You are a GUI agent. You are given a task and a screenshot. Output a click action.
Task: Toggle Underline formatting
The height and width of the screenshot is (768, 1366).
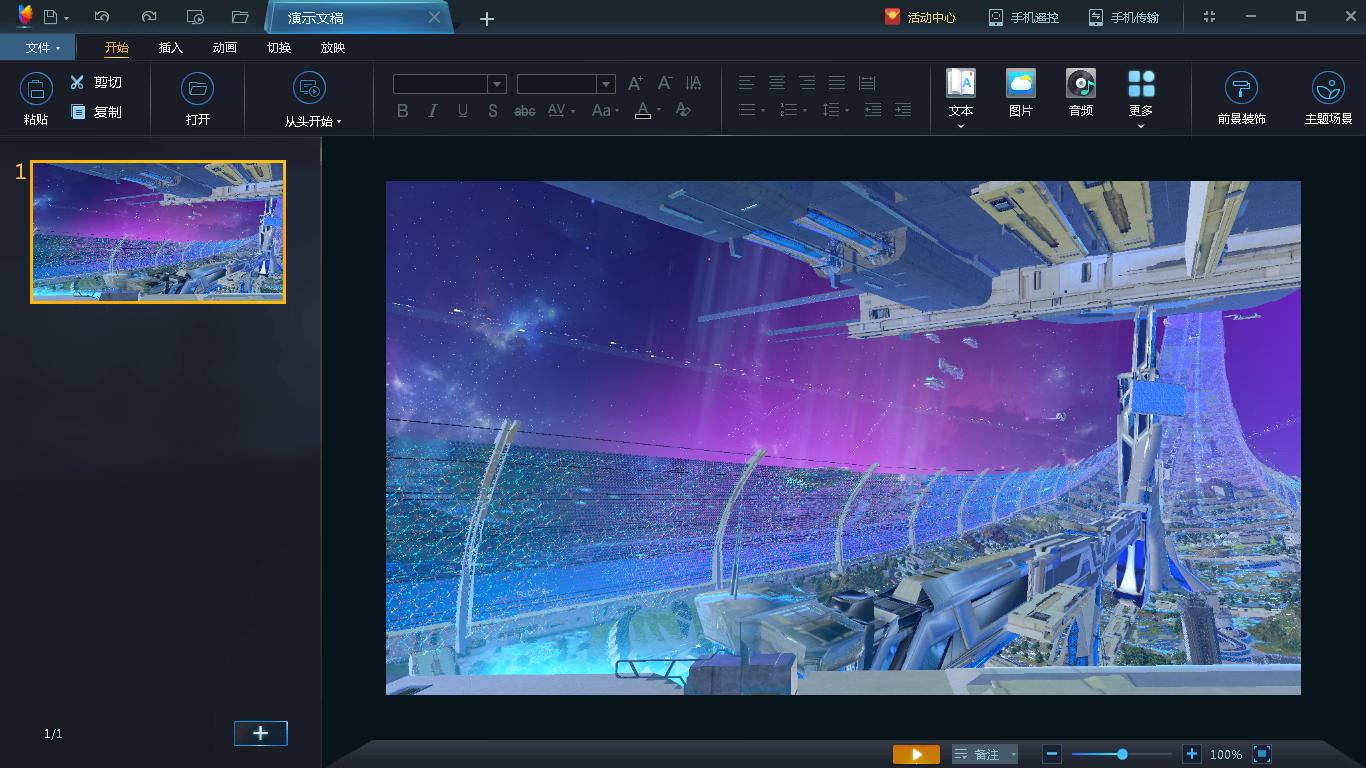(x=462, y=111)
